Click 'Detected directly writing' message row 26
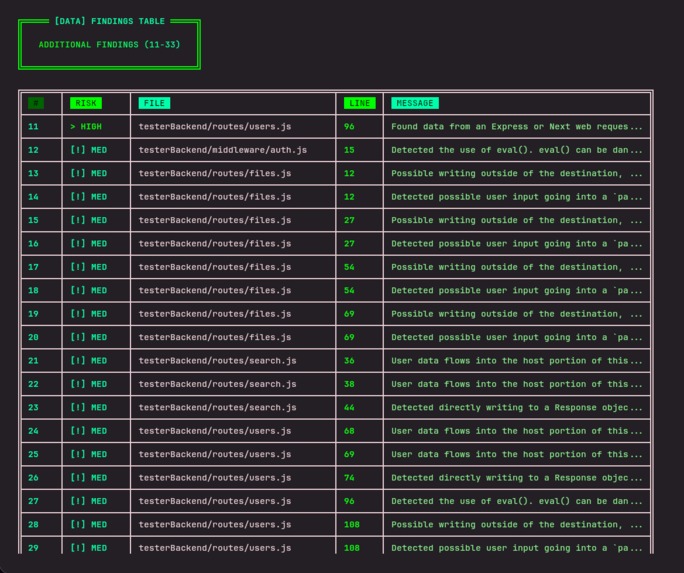 (x=516, y=478)
